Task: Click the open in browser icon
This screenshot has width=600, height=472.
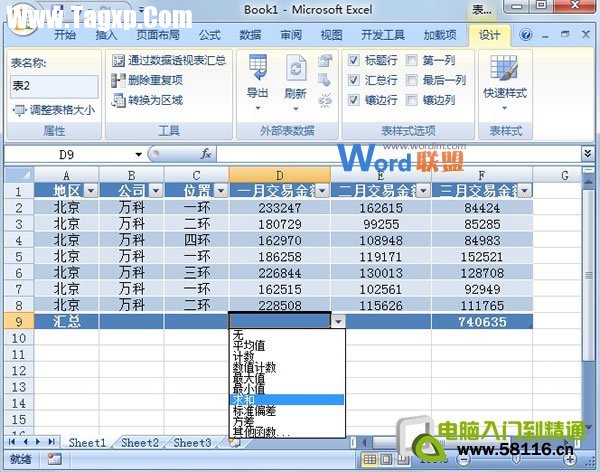Action: (x=325, y=80)
